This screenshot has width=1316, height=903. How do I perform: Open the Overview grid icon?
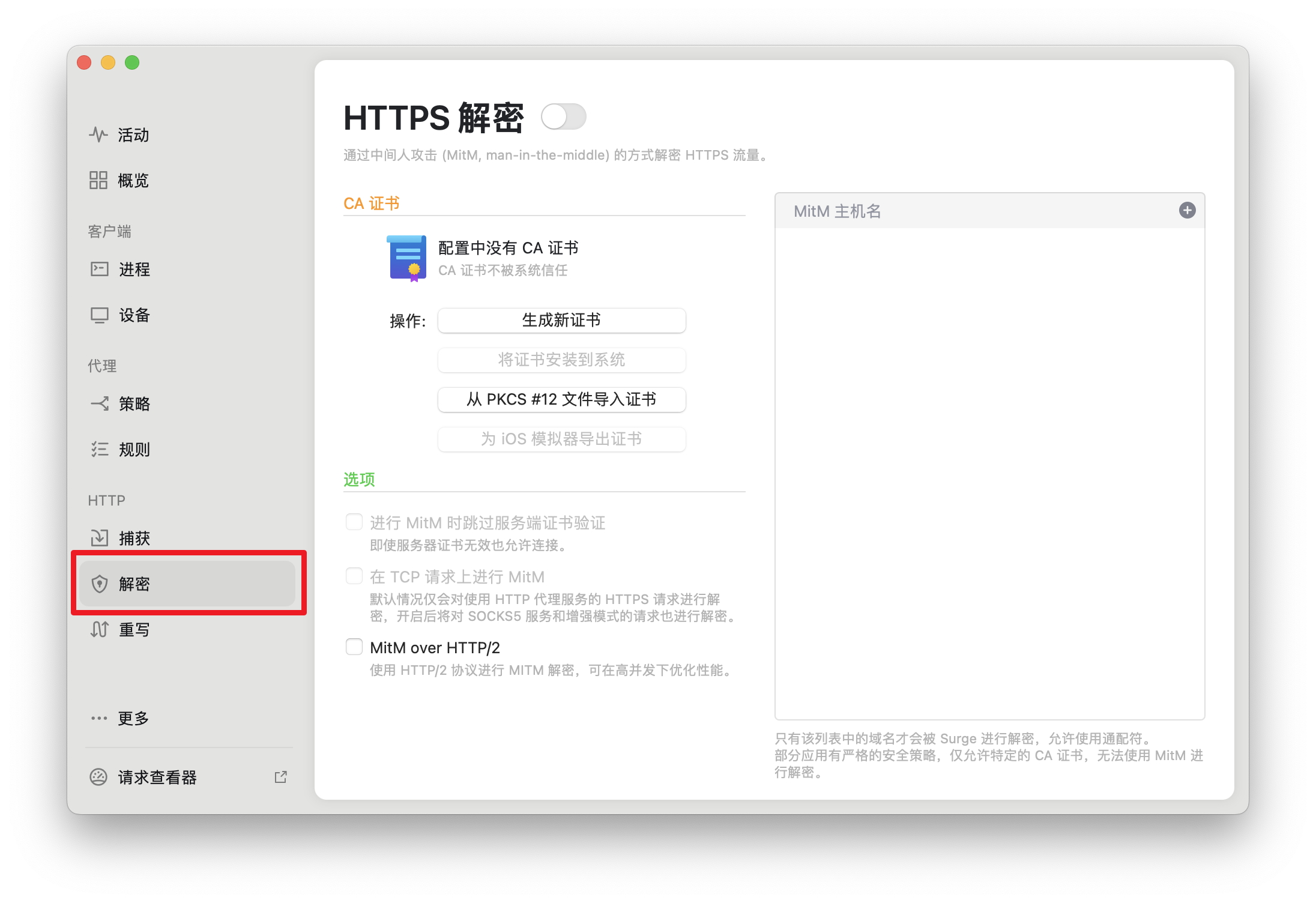point(98,180)
